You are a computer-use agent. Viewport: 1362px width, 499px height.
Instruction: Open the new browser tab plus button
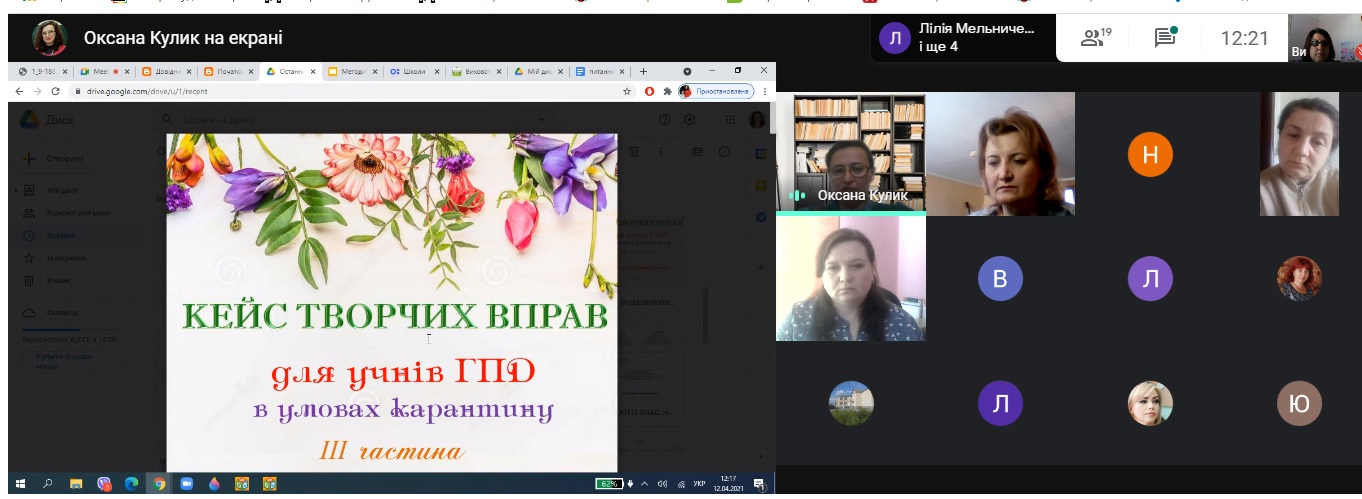click(643, 71)
